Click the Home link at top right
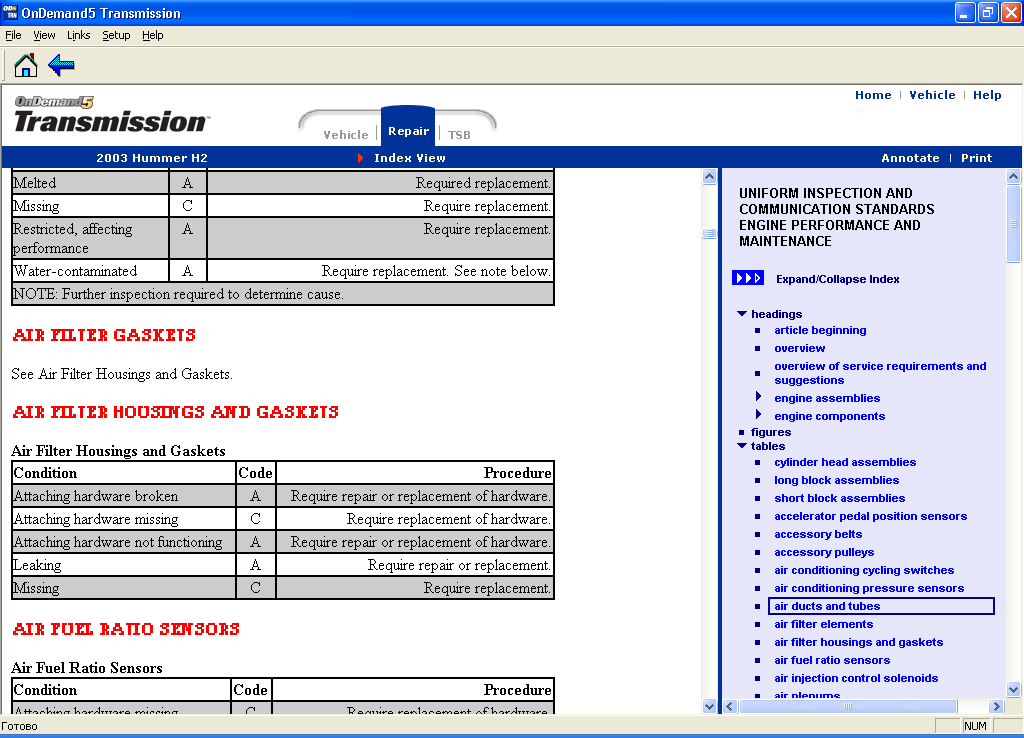Viewport: 1024px width, 738px height. 873,95
